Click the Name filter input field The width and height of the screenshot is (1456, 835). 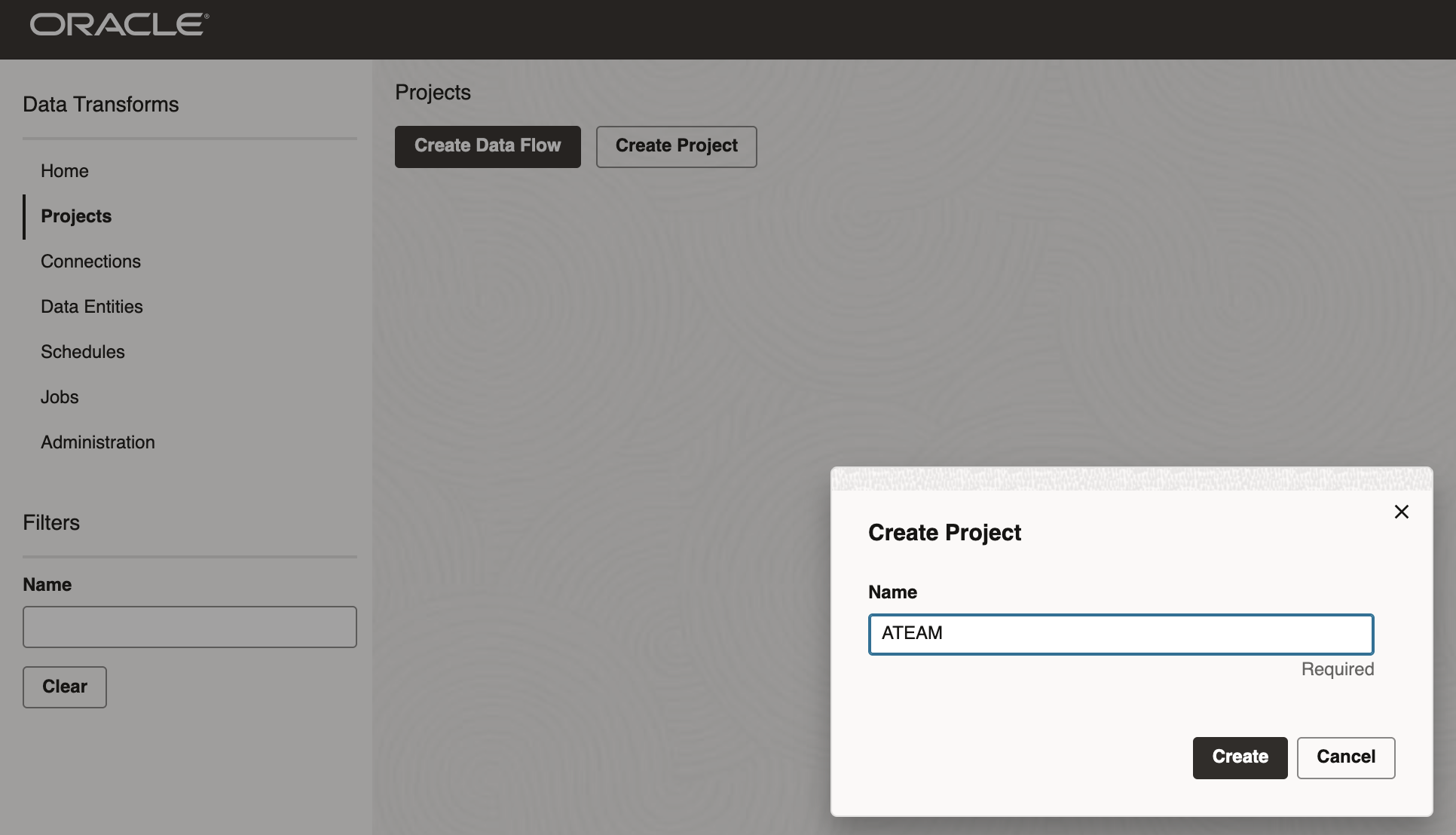coord(189,627)
